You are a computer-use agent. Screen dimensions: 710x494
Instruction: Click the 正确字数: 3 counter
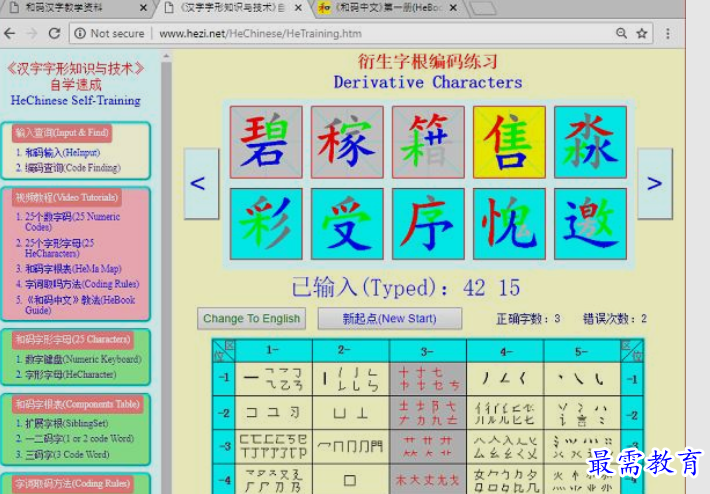(x=528, y=319)
